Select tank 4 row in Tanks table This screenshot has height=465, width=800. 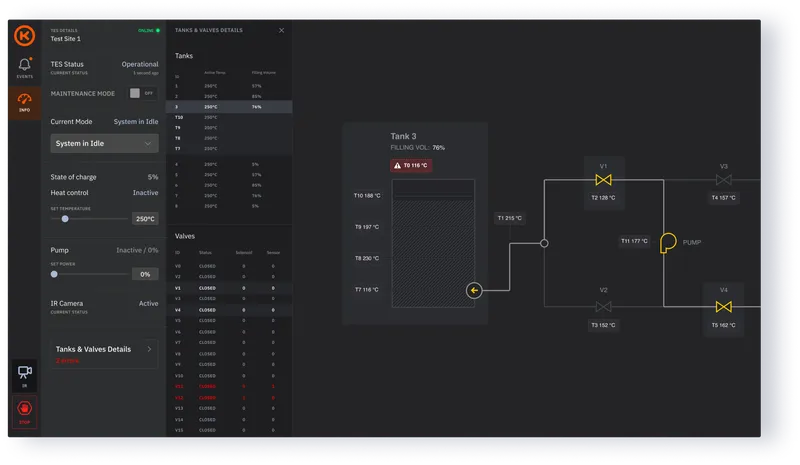point(229,164)
